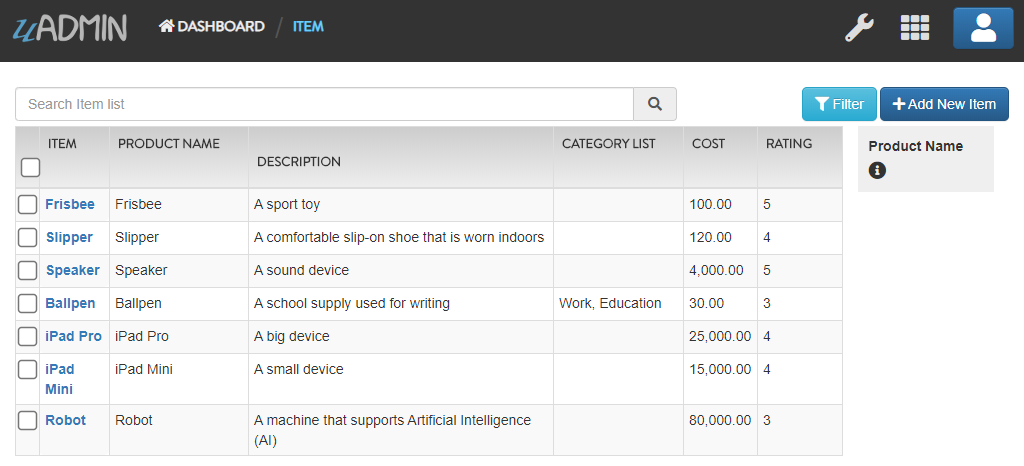Click the Search Item list field

click(x=325, y=104)
